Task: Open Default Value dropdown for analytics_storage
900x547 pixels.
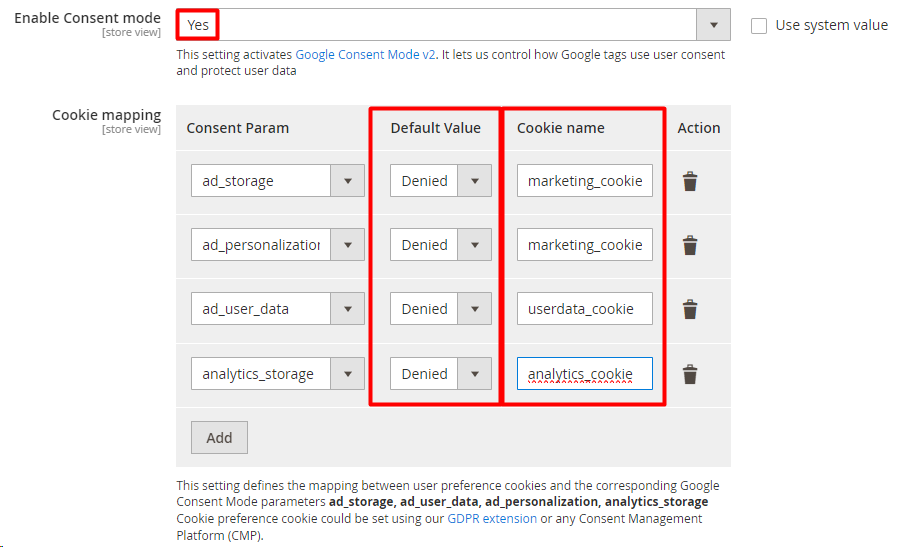Action: pyautogui.click(x=441, y=374)
